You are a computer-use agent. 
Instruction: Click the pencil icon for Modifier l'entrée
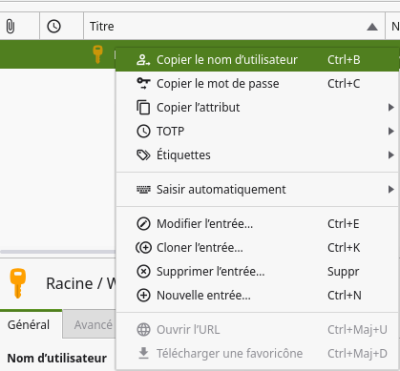(x=143, y=224)
